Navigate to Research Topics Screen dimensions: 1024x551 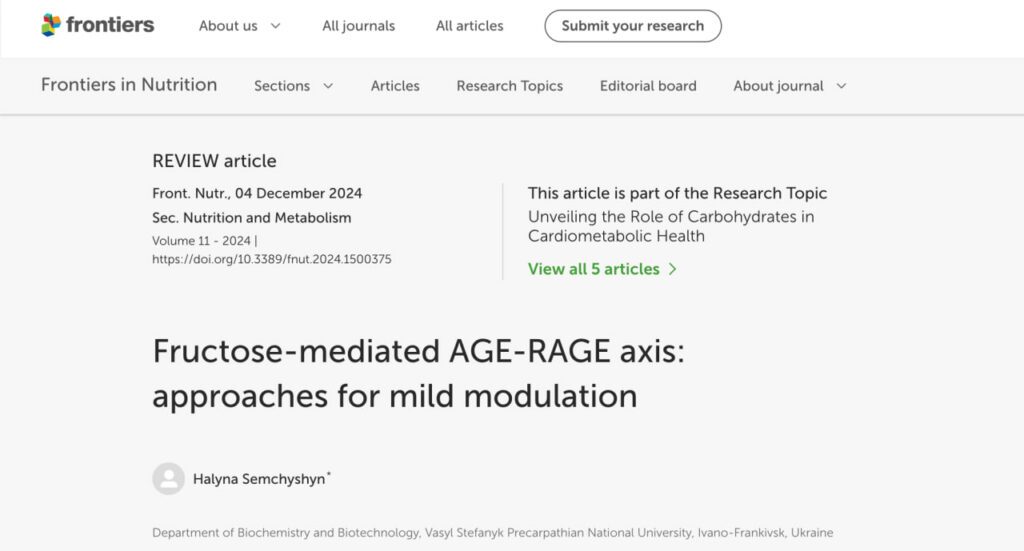point(509,86)
